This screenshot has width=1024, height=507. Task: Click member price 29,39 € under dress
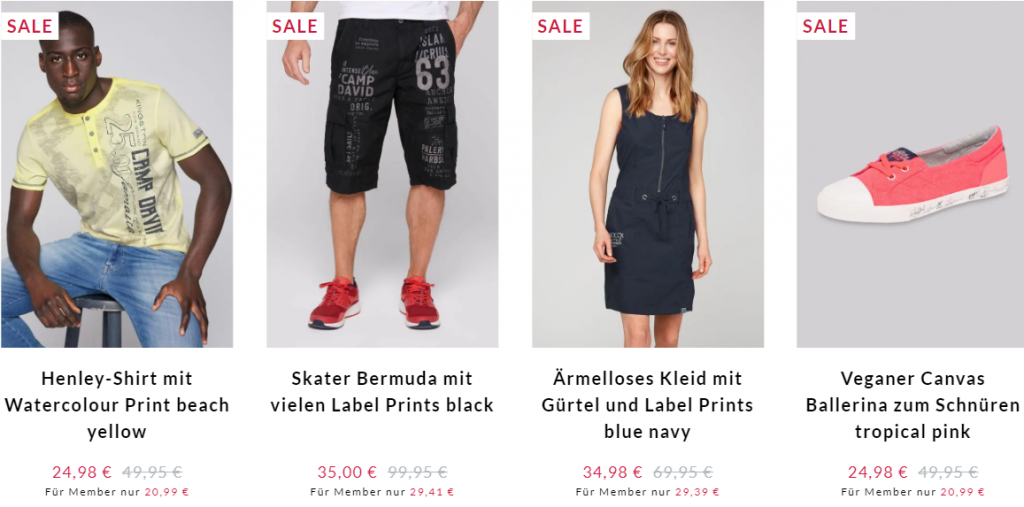point(697,492)
